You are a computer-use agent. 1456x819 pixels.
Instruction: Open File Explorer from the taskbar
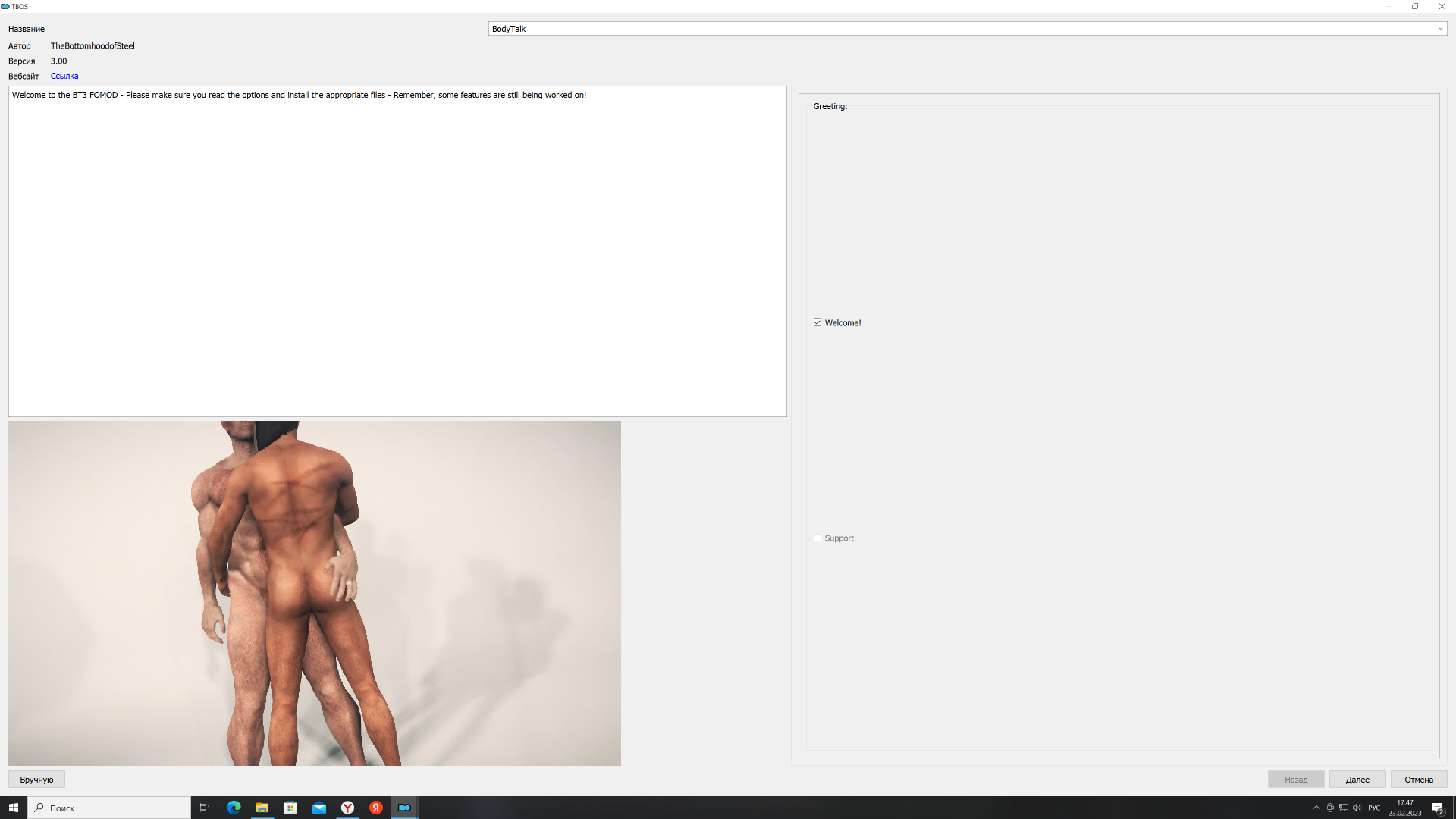click(262, 808)
